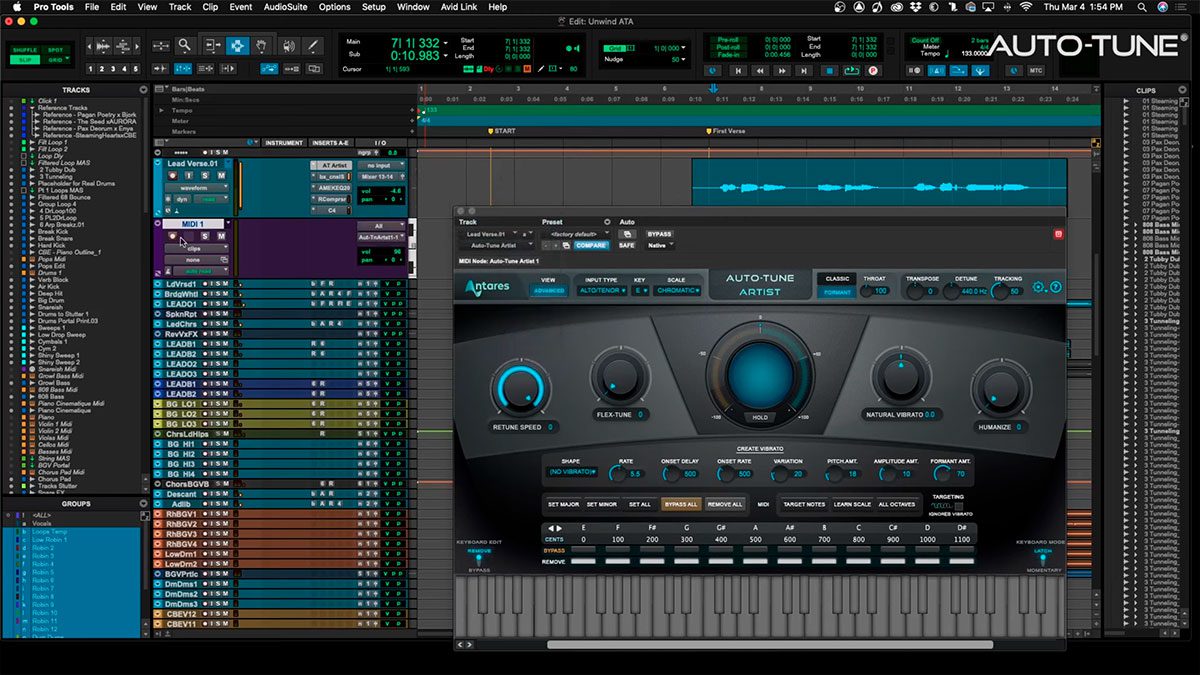The image size is (1200, 675).
Task: Record-enable the MIDI 1 track
Action: point(172,236)
